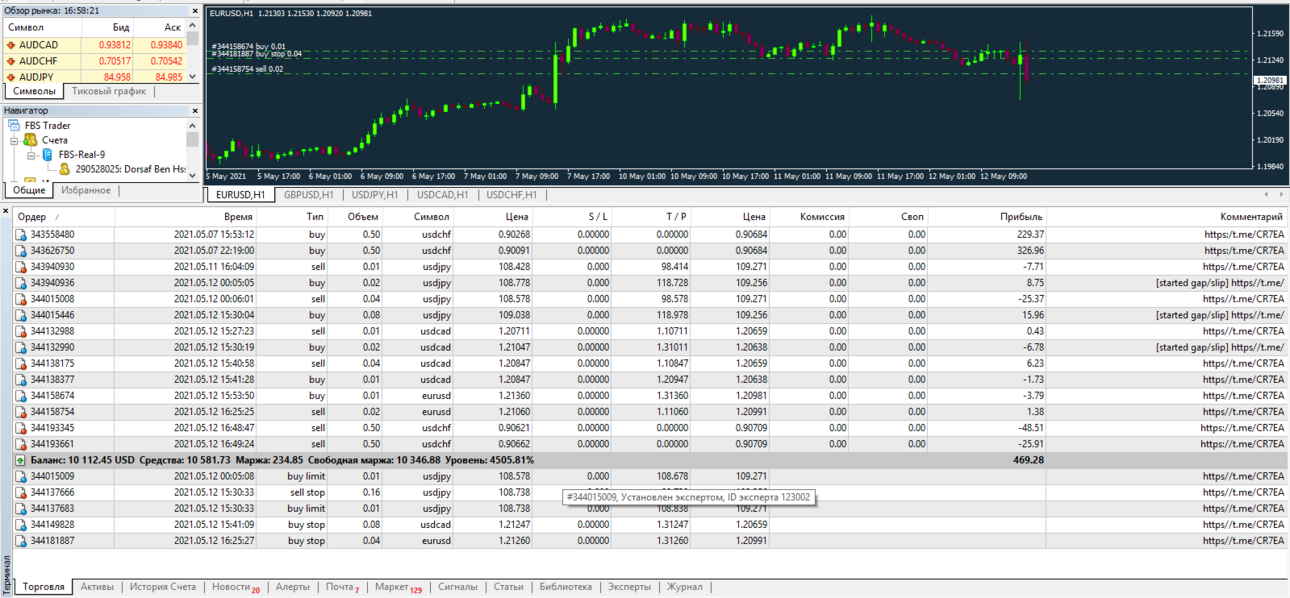Open the Эксперты terminal tab
This screenshot has height=598, width=1290.
pyautogui.click(x=630, y=587)
